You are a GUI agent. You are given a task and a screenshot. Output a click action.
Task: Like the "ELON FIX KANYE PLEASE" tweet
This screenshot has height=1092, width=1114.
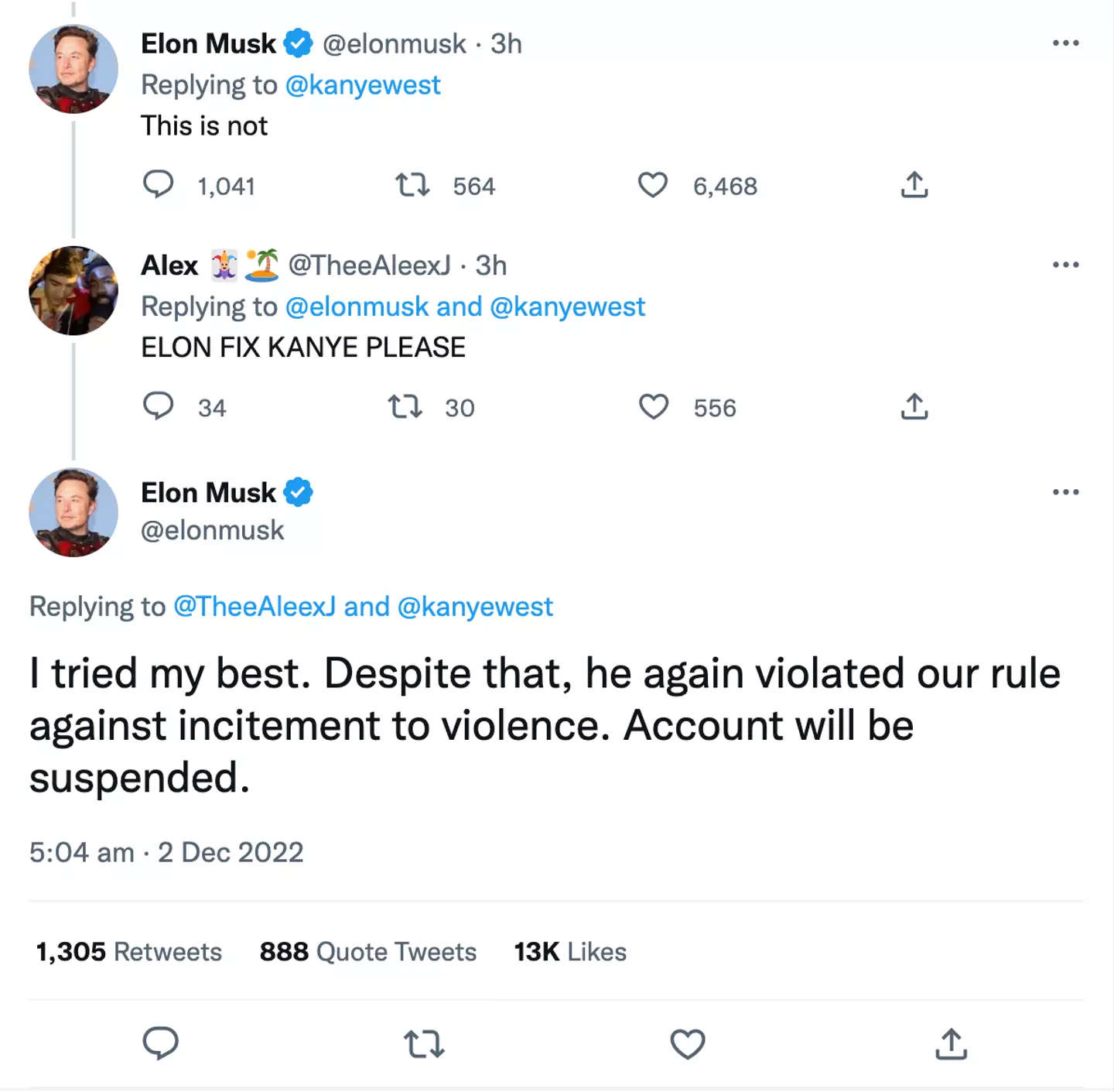(x=654, y=407)
